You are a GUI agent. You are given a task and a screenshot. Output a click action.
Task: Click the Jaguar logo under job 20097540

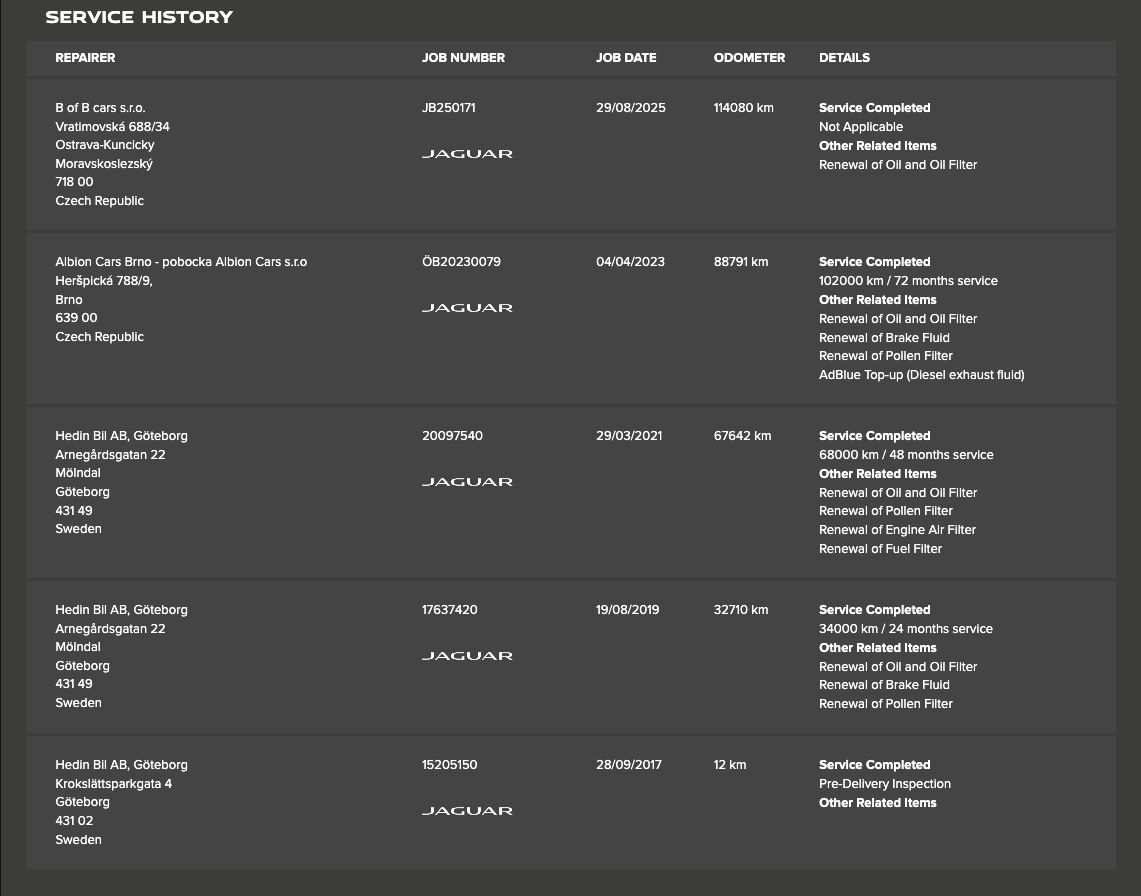[467, 482]
